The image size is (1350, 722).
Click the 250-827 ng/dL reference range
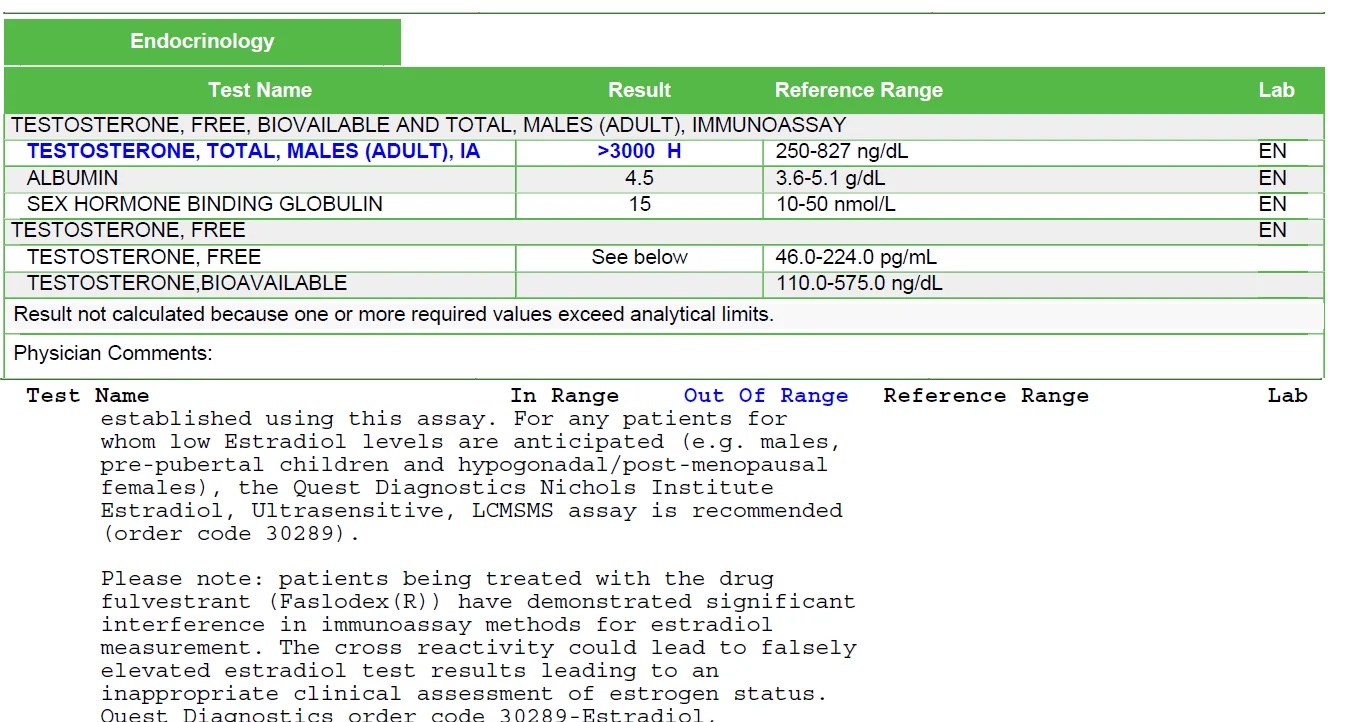pos(842,152)
